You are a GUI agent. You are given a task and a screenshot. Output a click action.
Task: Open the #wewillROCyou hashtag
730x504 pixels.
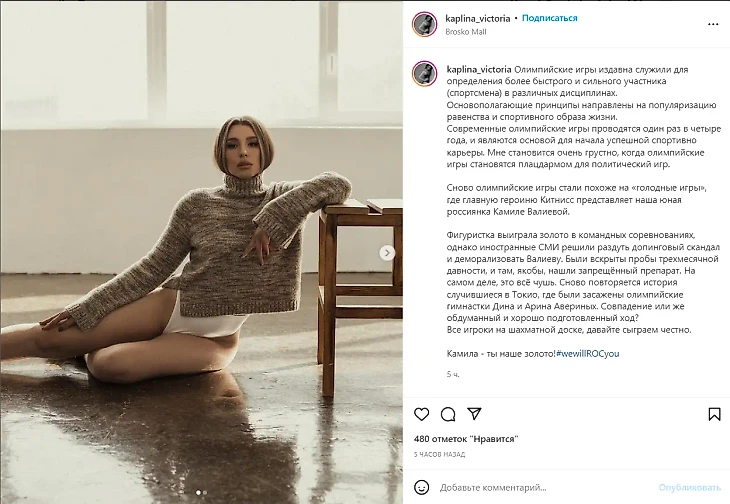(588, 354)
